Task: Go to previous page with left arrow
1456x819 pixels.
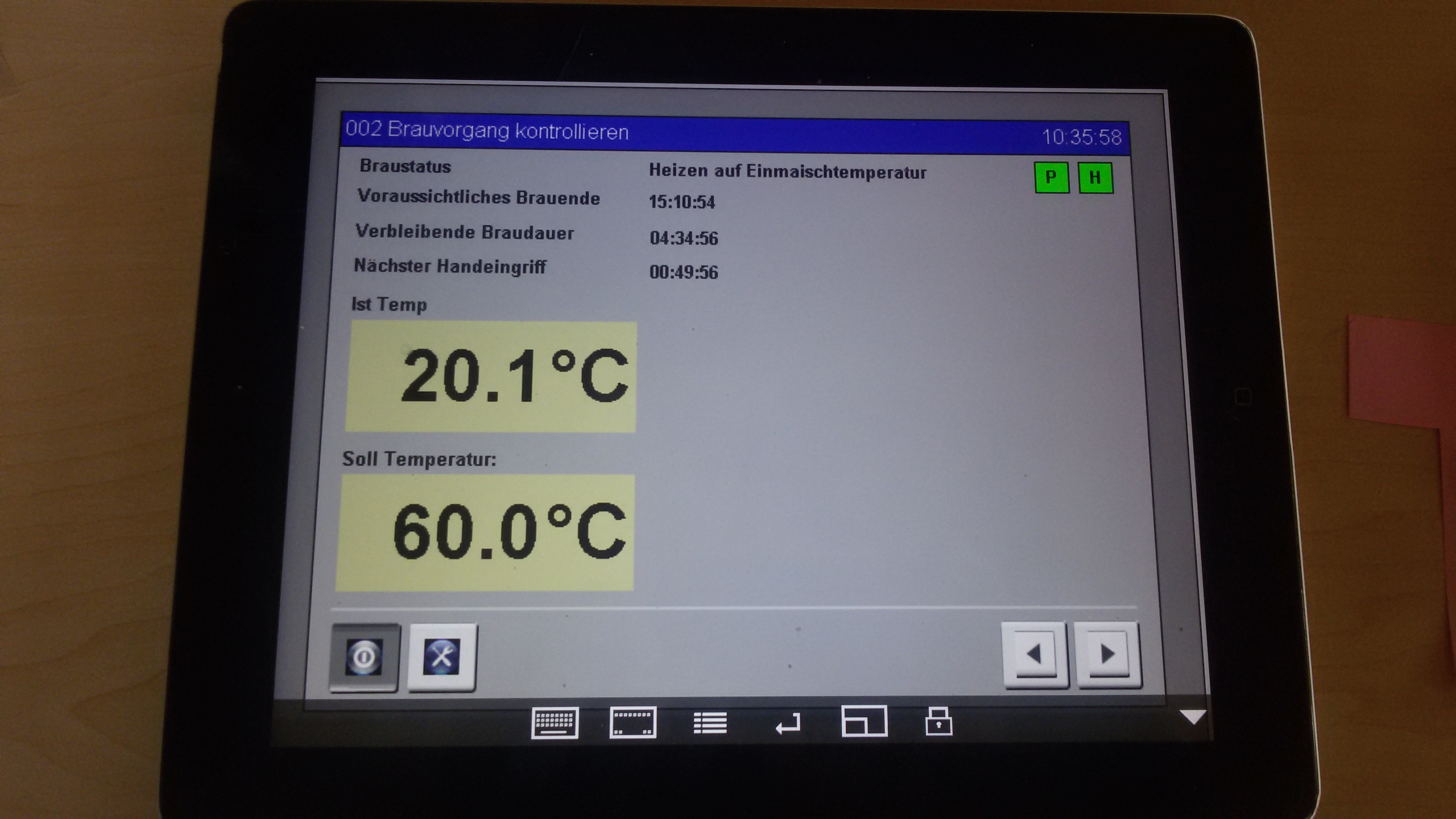Action: click(1034, 654)
